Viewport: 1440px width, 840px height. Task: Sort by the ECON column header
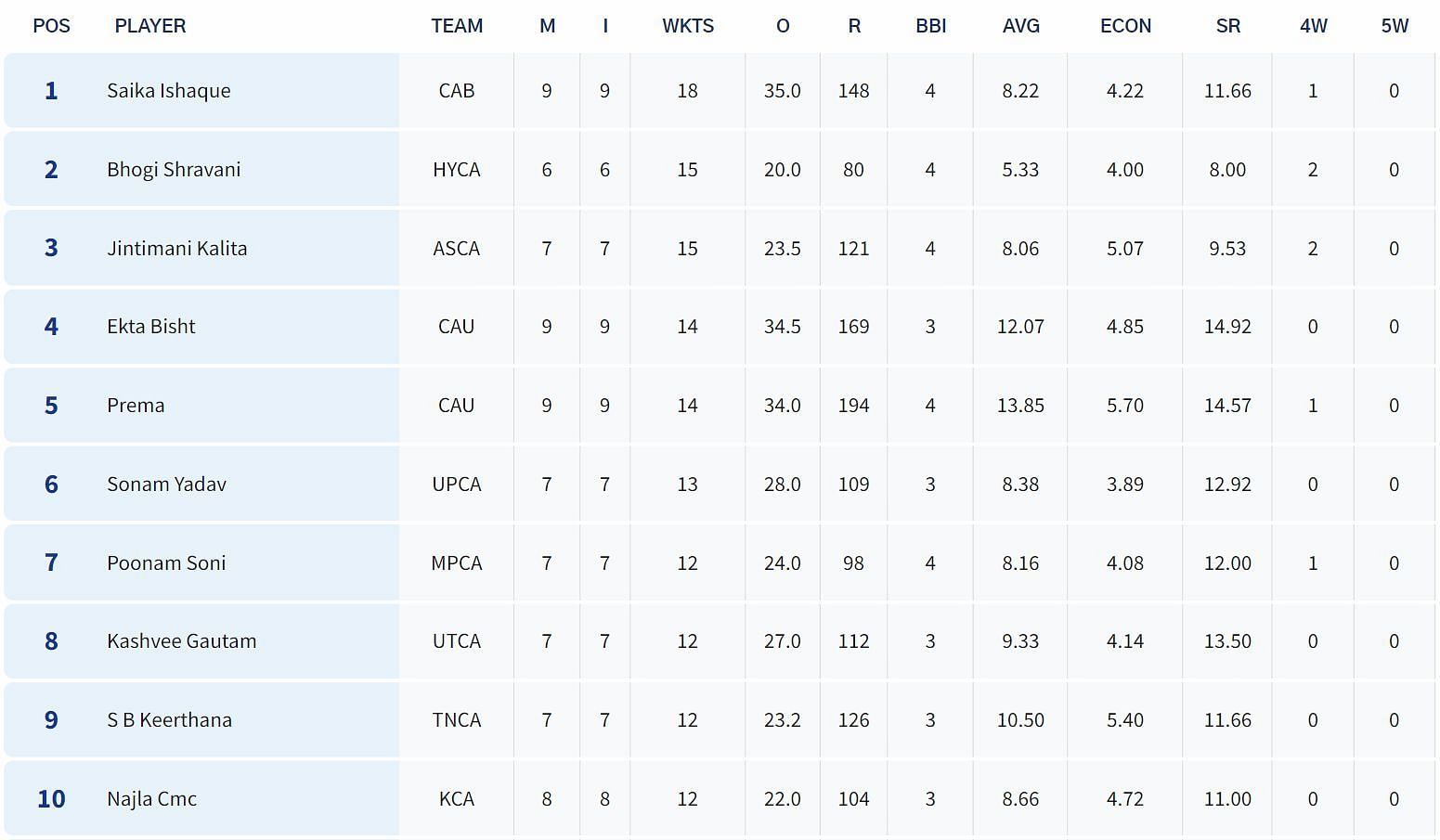tap(1125, 26)
